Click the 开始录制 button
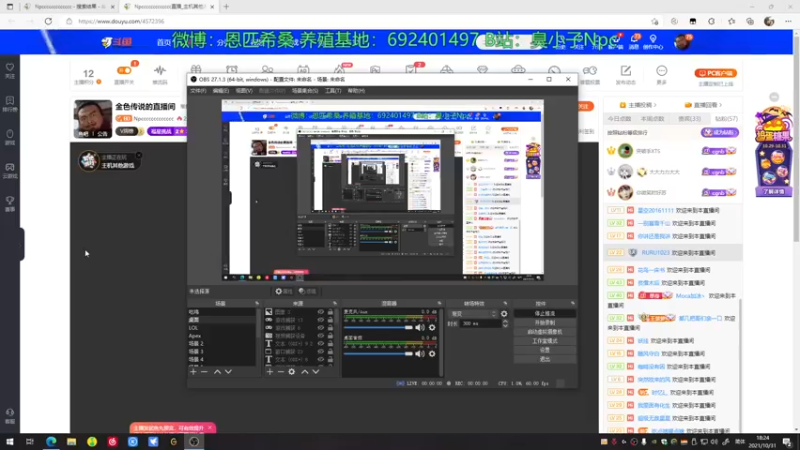The height and width of the screenshot is (450, 800). tap(545, 323)
